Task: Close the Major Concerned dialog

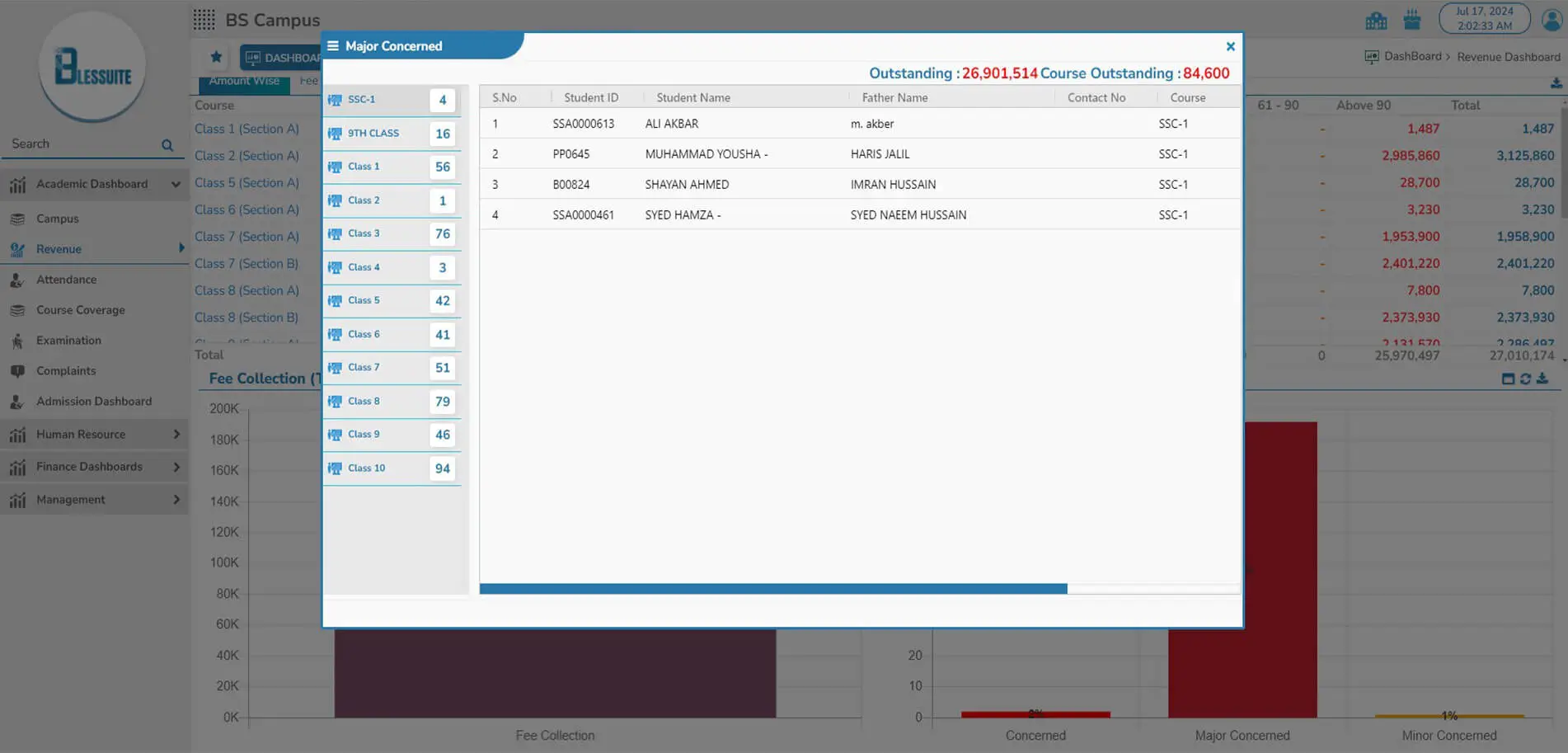Action: coord(1230,47)
